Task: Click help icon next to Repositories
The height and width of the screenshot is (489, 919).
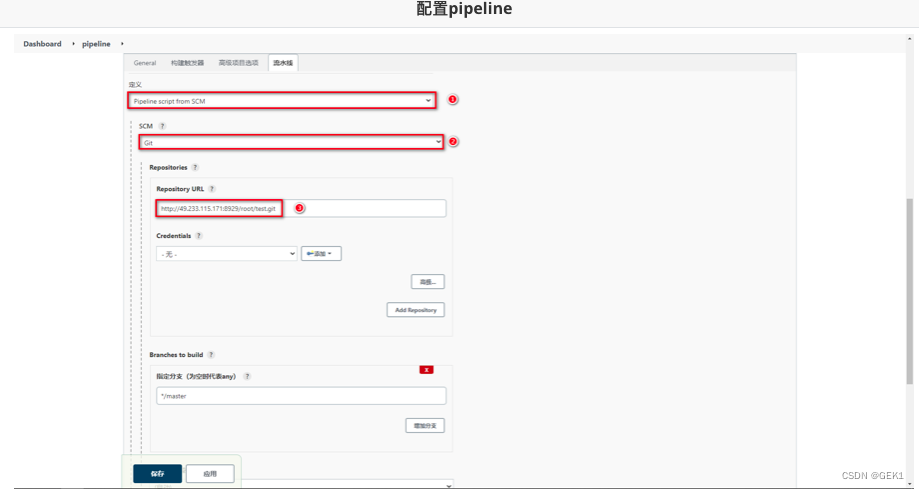Action: pyautogui.click(x=195, y=167)
